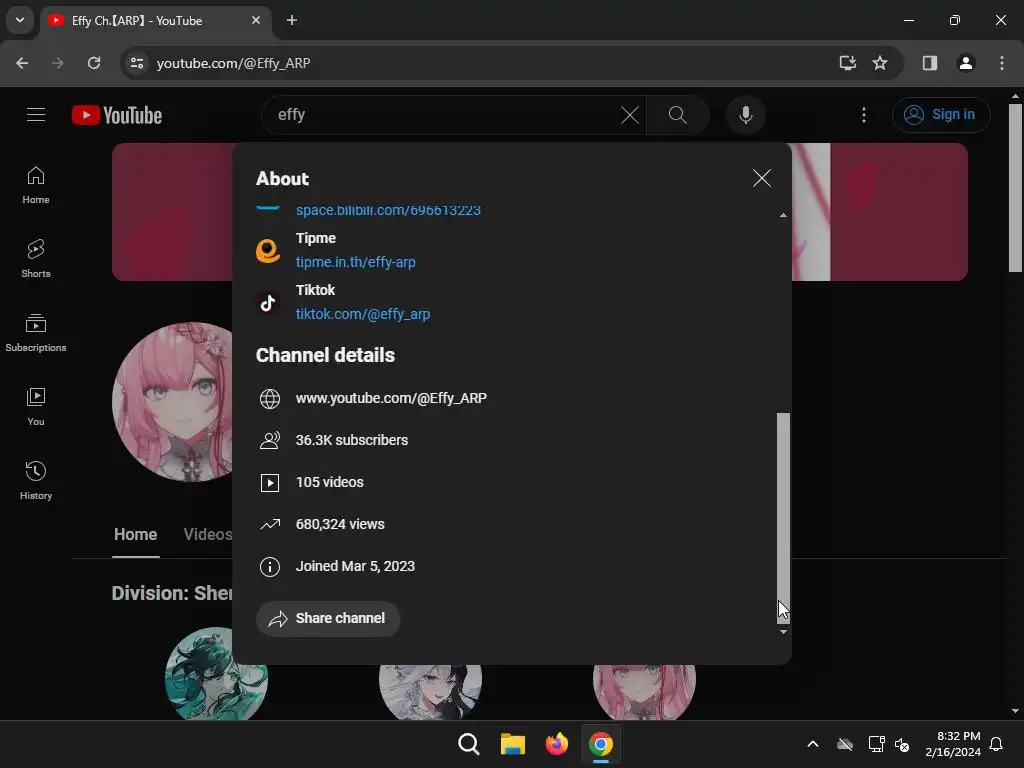Screen dimensions: 1024x768
Task: Click the pink-haired member avatar at bottom
Action: tap(644, 692)
